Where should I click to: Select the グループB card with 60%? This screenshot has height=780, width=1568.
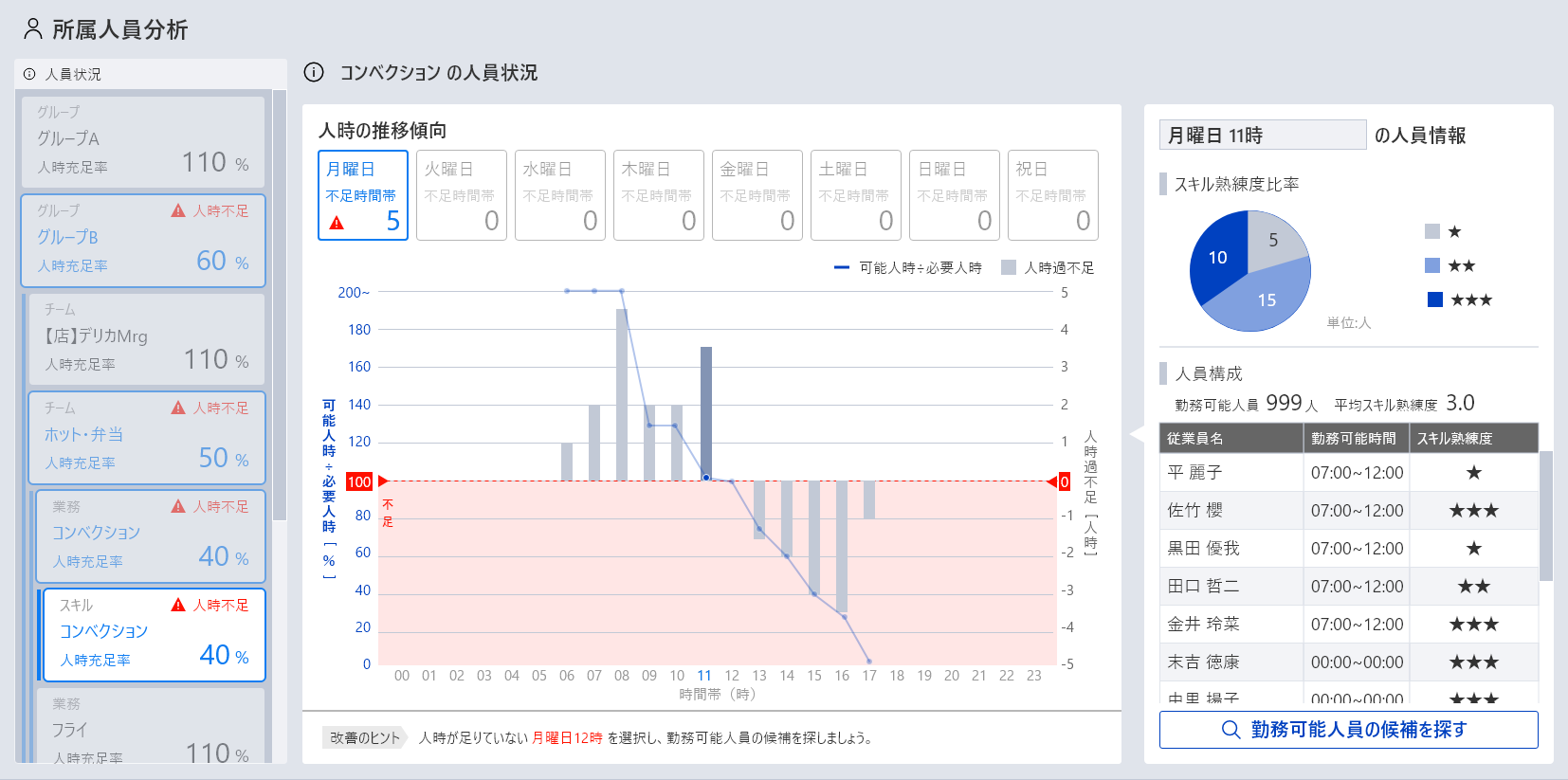click(143, 241)
